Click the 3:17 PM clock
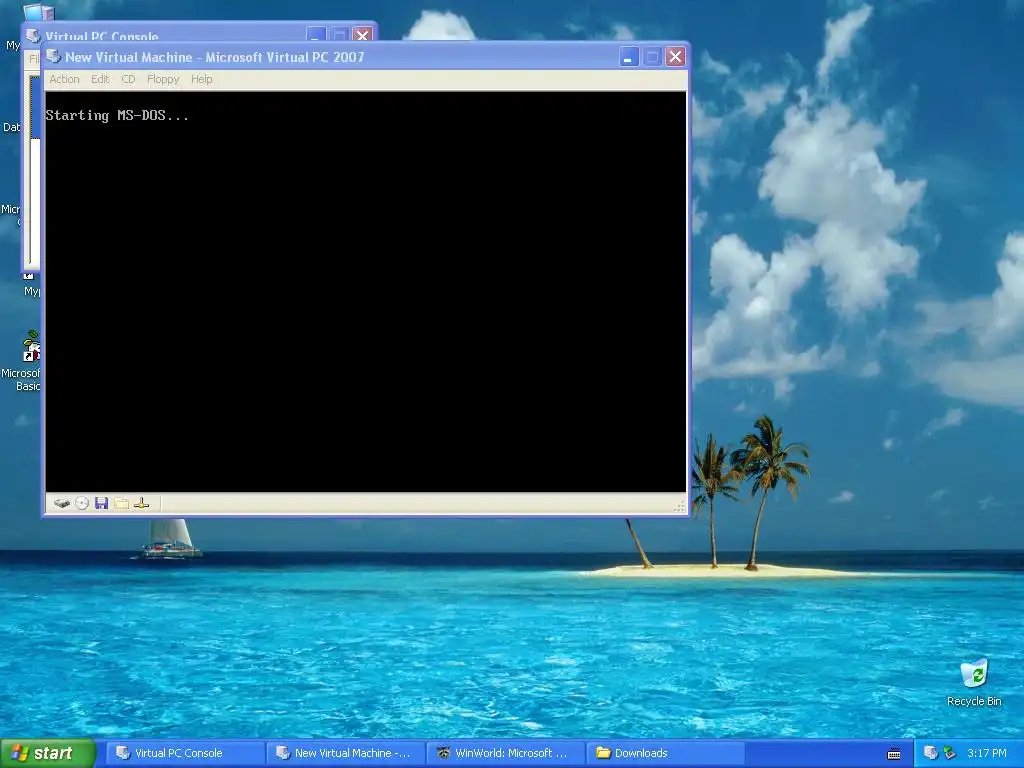This screenshot has height=768, width=1024. tap(987, 753)
